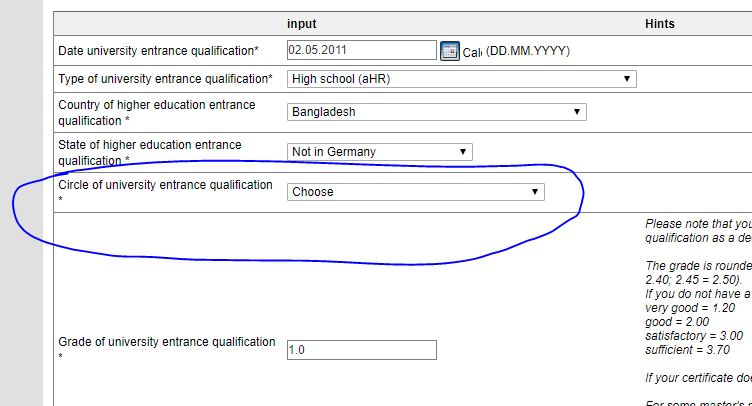Image resolution: width=752 pixels, height=406 pixels.
Task: Open the circle dropdown showing 'Choose'
Action: pyautogui.click(x=415, y=192)
